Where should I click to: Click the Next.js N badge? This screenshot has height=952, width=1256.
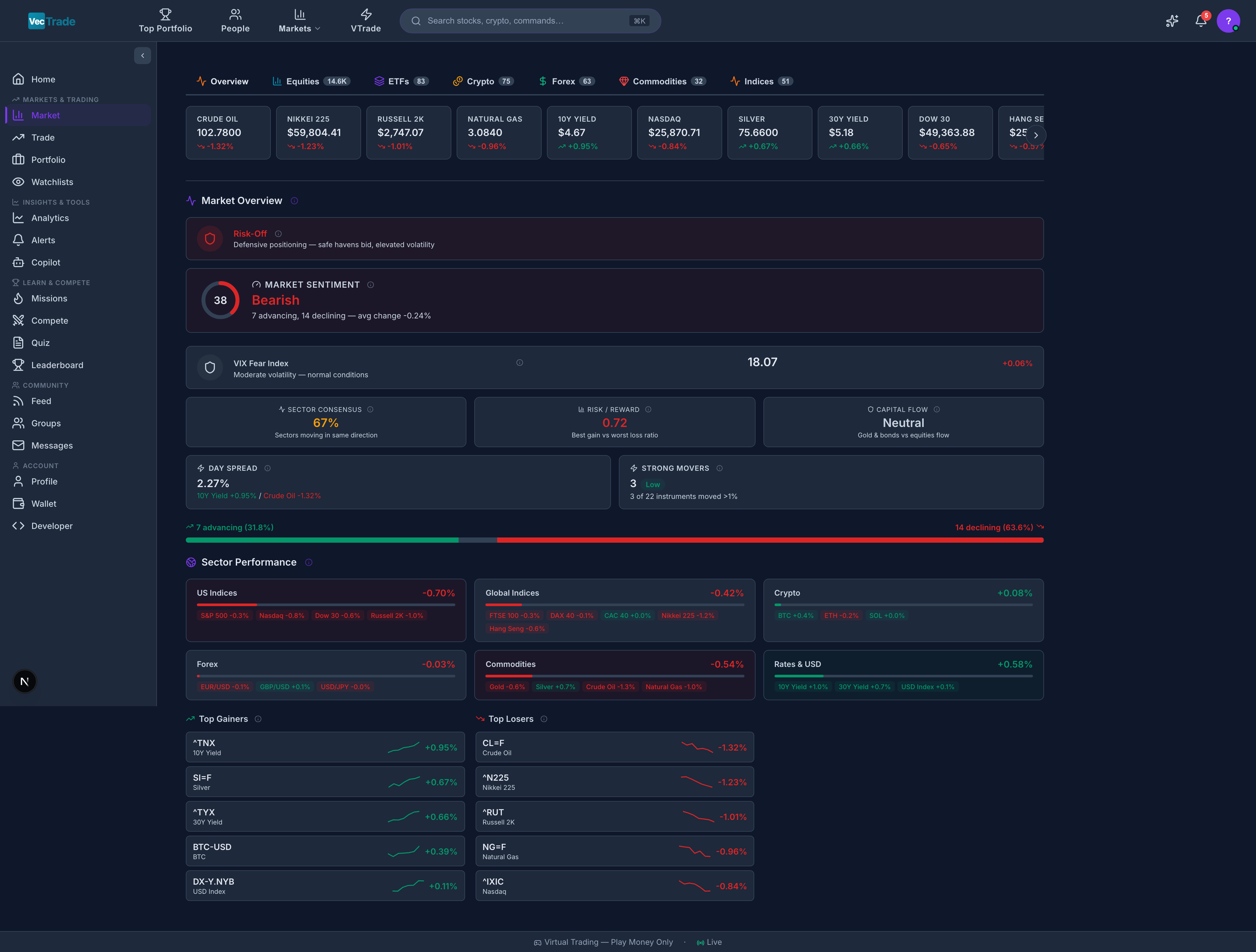tap(25, 681)
